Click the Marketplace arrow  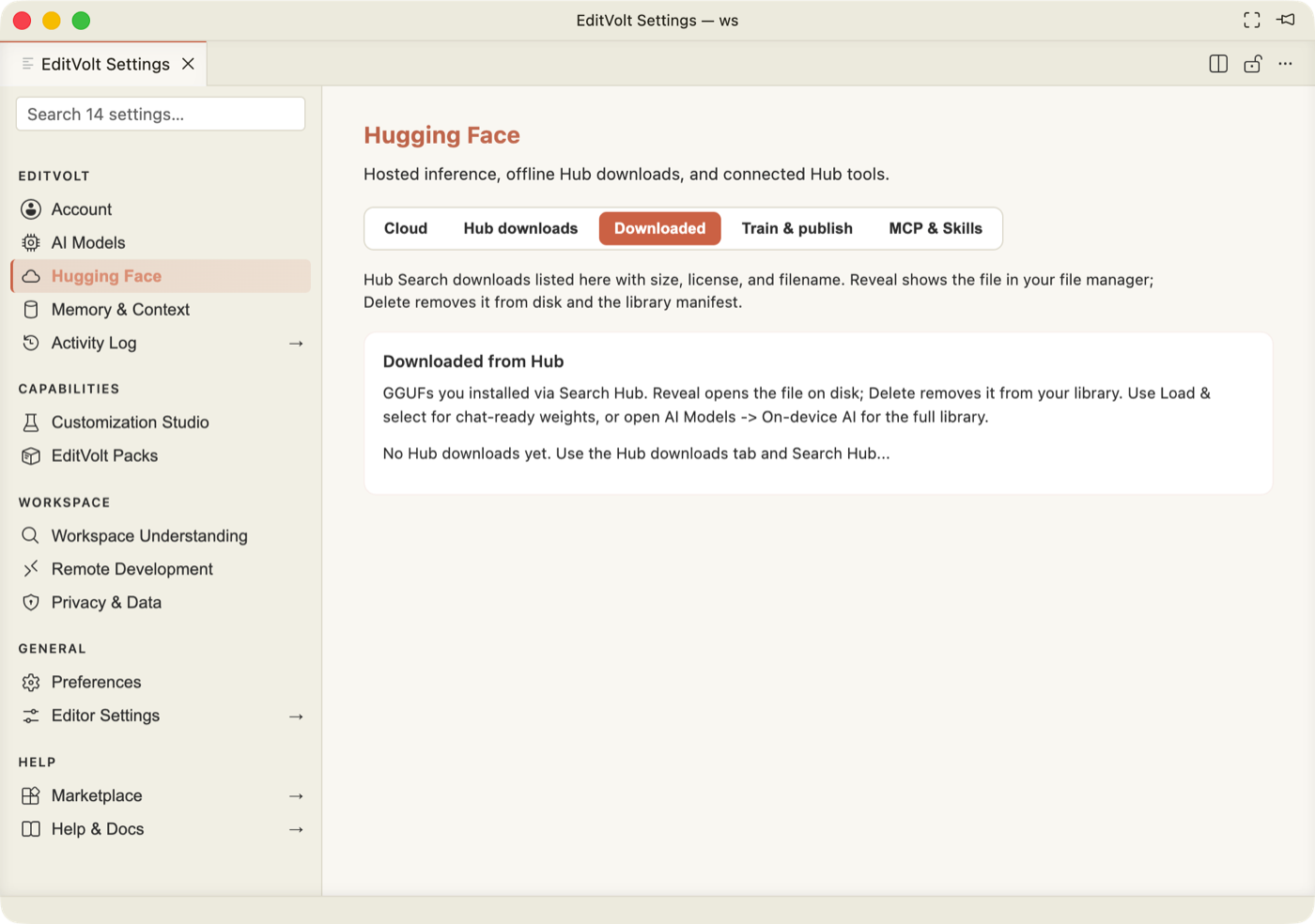click(296, 796)
